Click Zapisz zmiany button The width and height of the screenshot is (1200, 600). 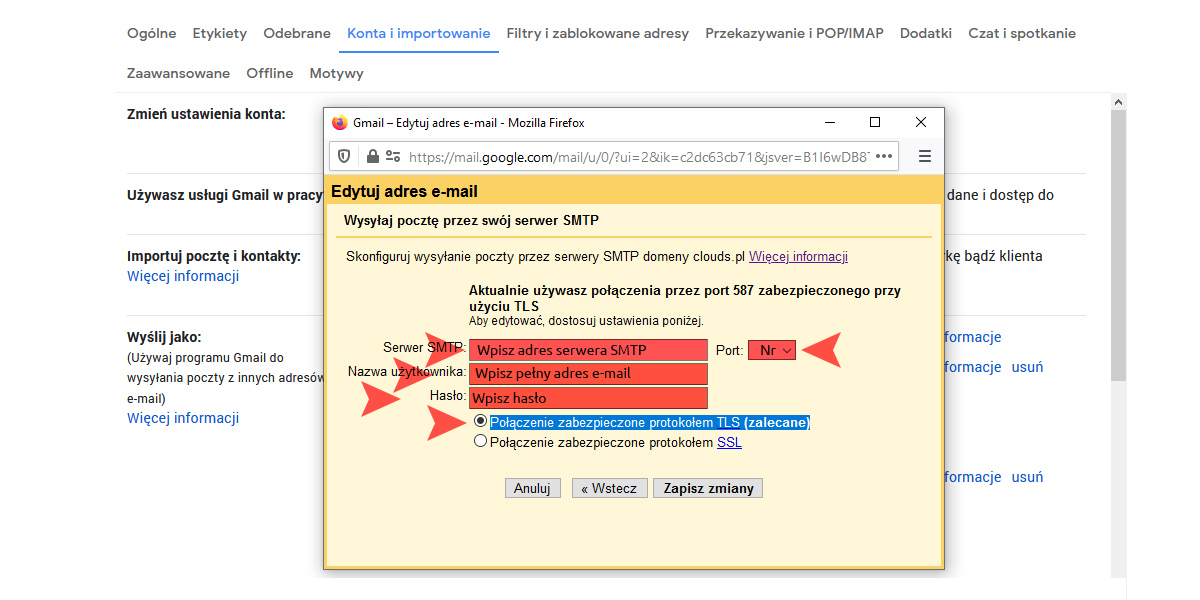coord(709,488)
